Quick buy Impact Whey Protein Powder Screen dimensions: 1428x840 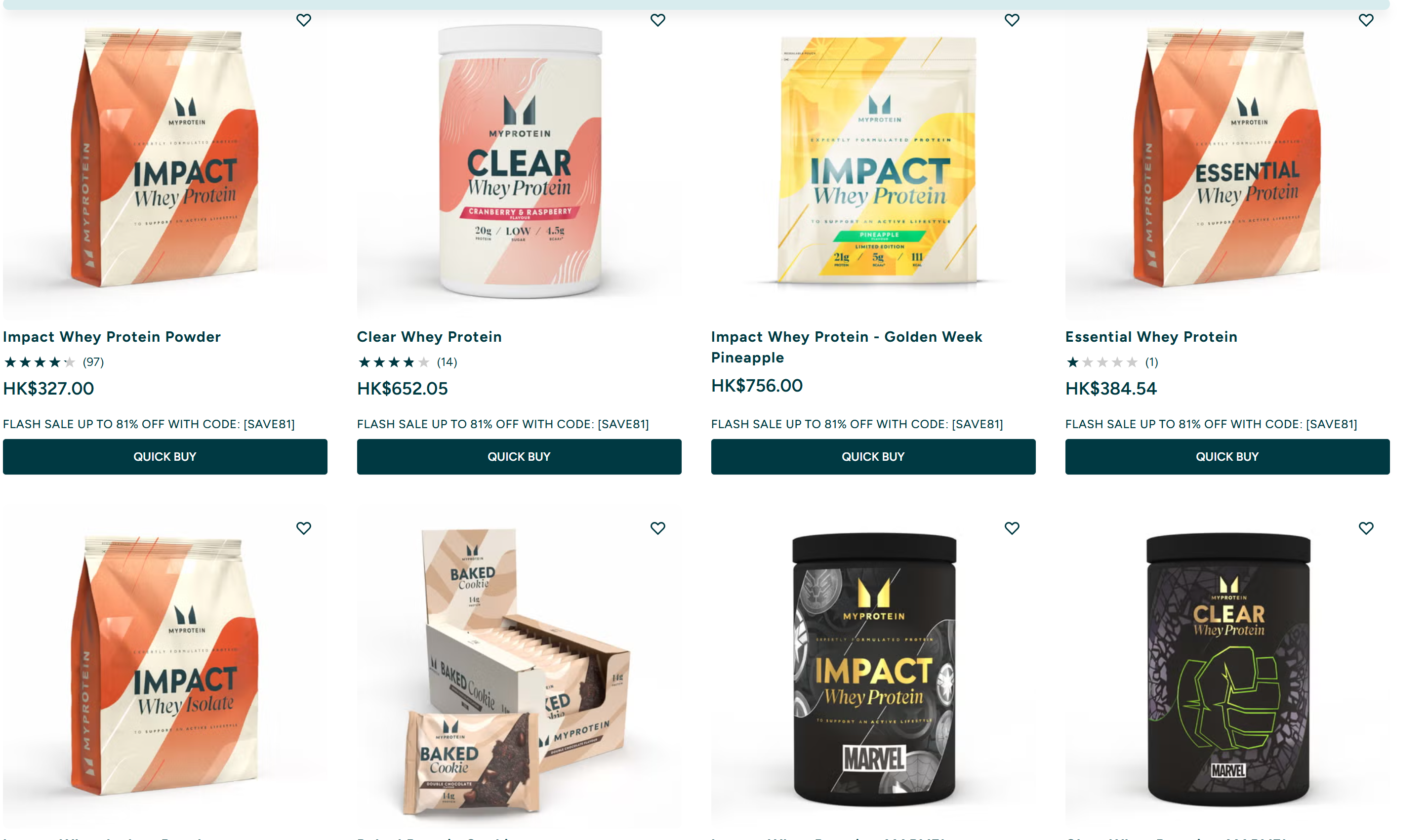tap(165, 456)
